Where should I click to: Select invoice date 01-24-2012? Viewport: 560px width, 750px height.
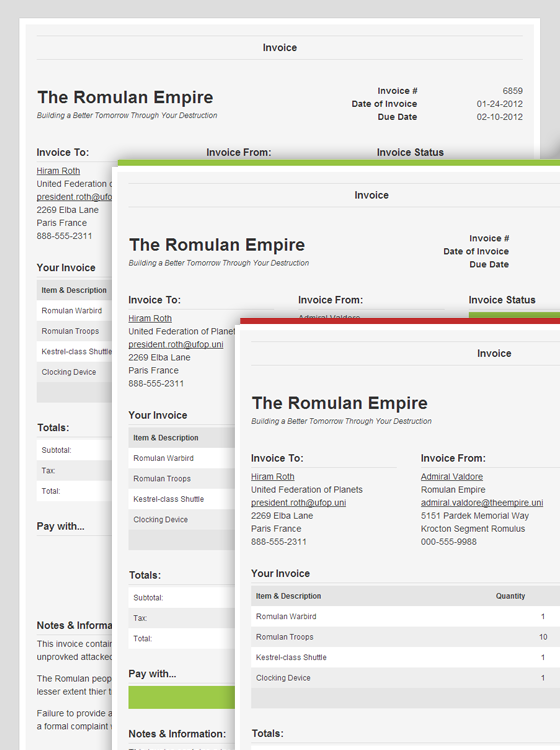click(499, 104)
